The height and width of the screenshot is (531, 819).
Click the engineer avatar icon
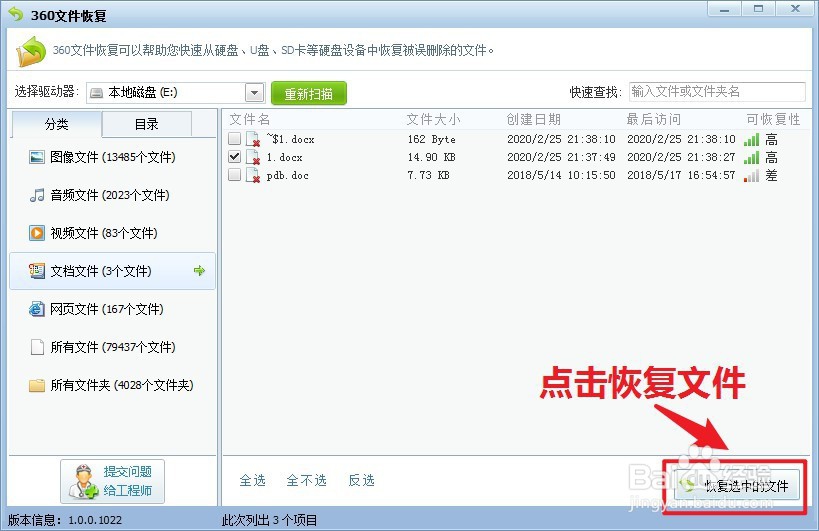[x=83, y=481]
